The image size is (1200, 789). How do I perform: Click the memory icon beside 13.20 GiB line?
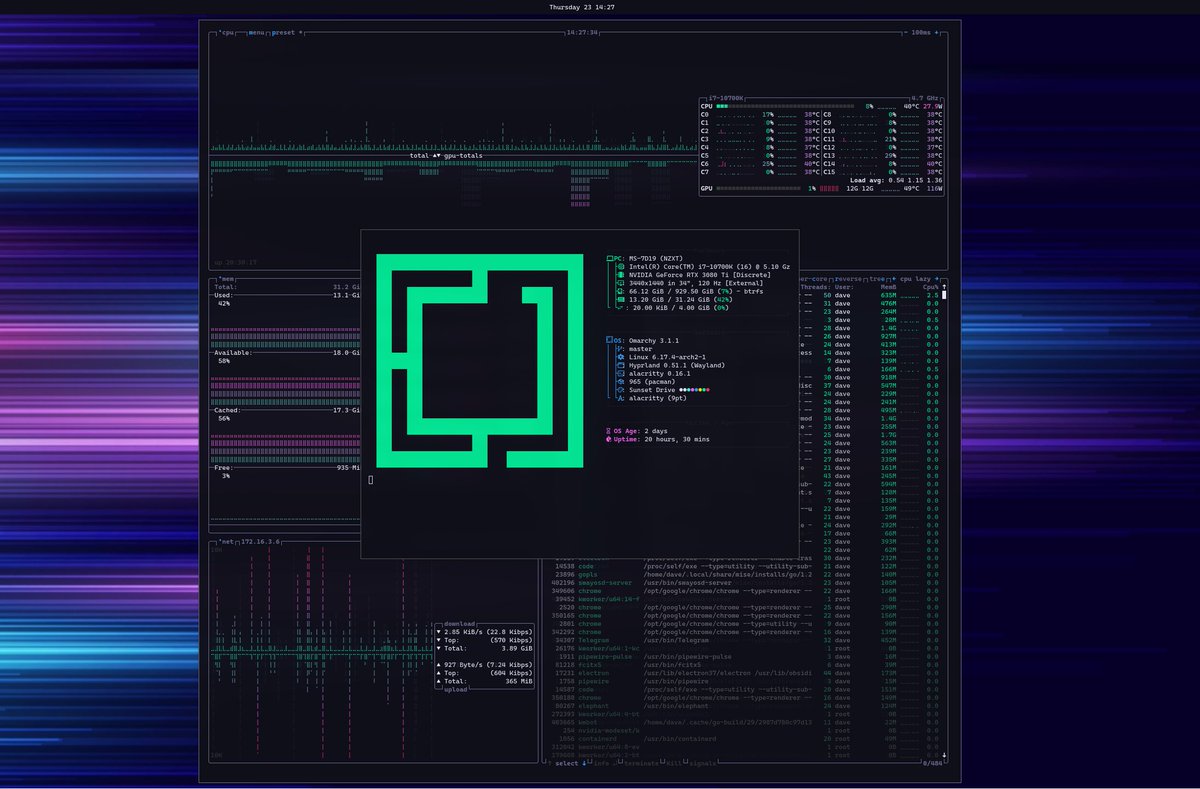click(x=620, y=299)
